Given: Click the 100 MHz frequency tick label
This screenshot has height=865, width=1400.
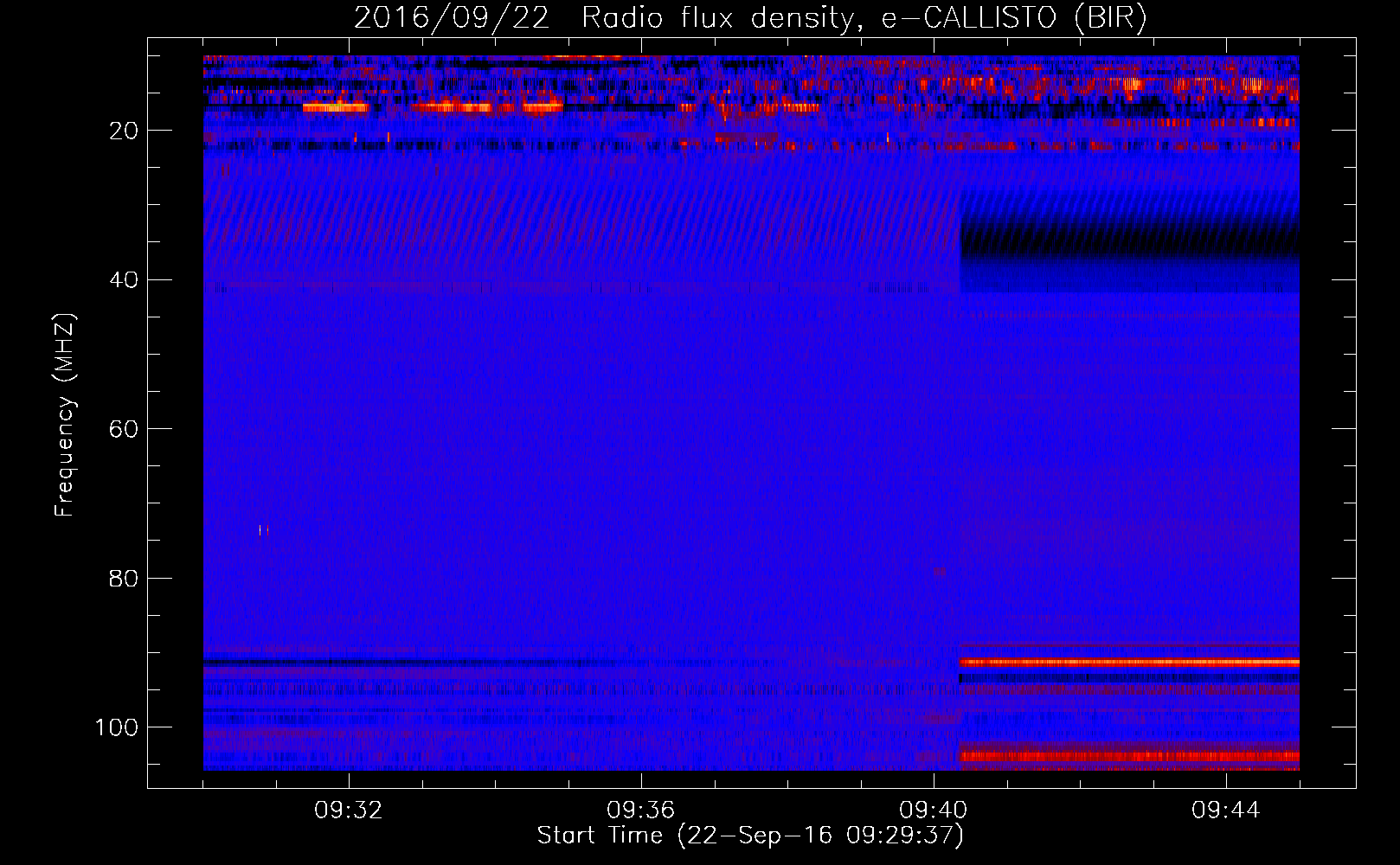Looking at the screenshot, I should [x=117, y=727].
